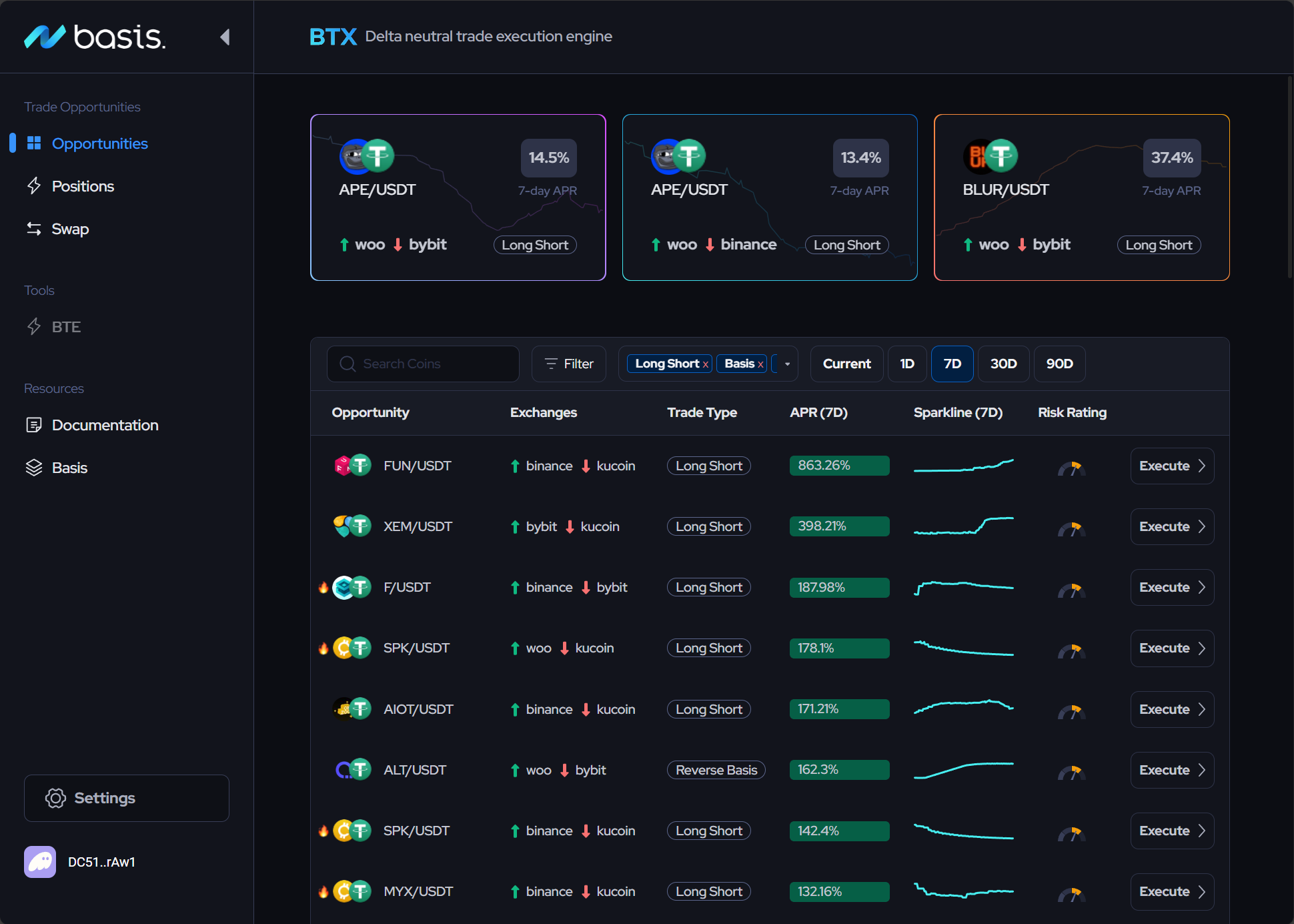Expand the trade type tags dropdown
Screen dimensions: 1294x924
click(x=788, y=364)
